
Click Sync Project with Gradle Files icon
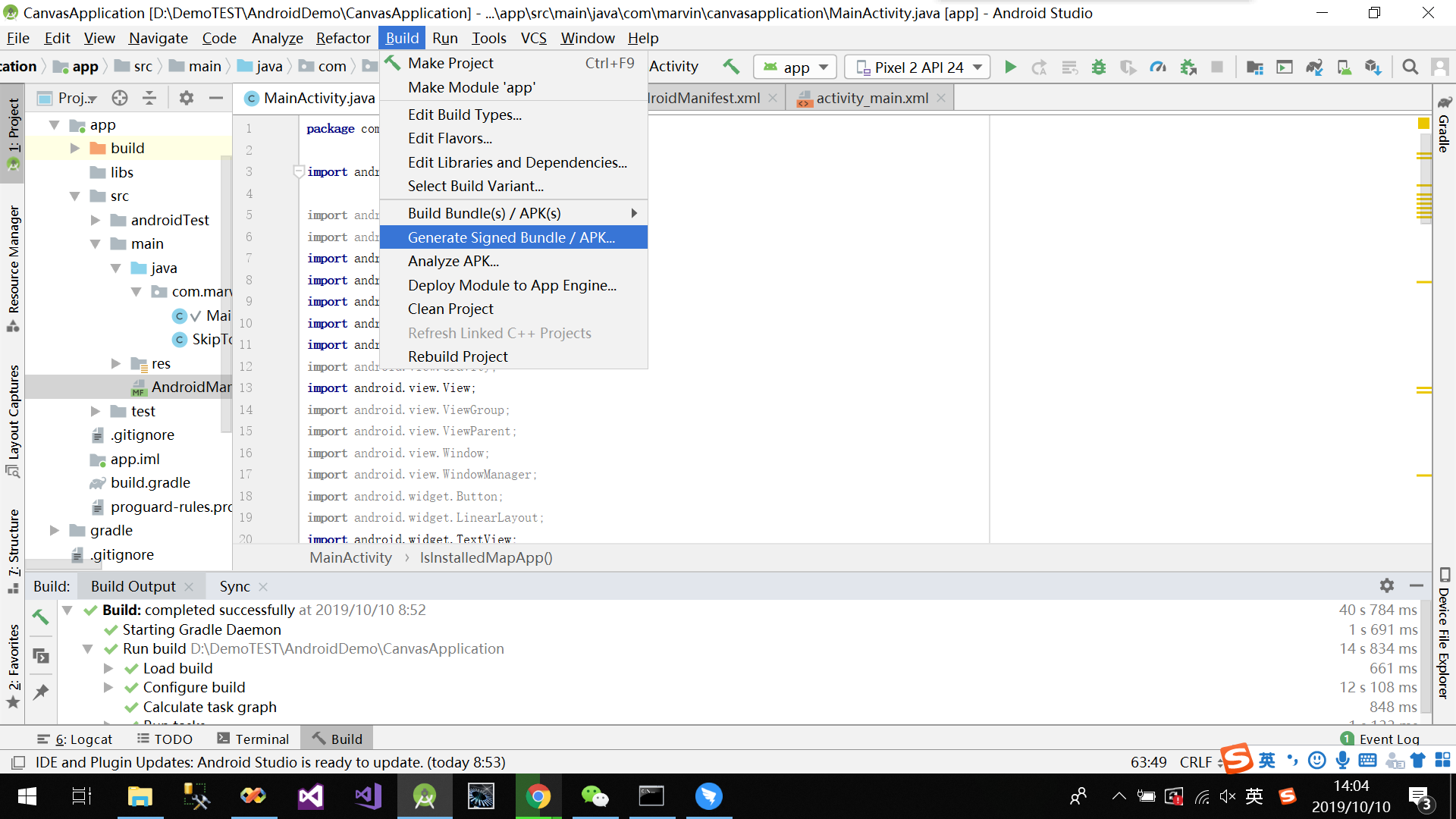(1314, 67)
